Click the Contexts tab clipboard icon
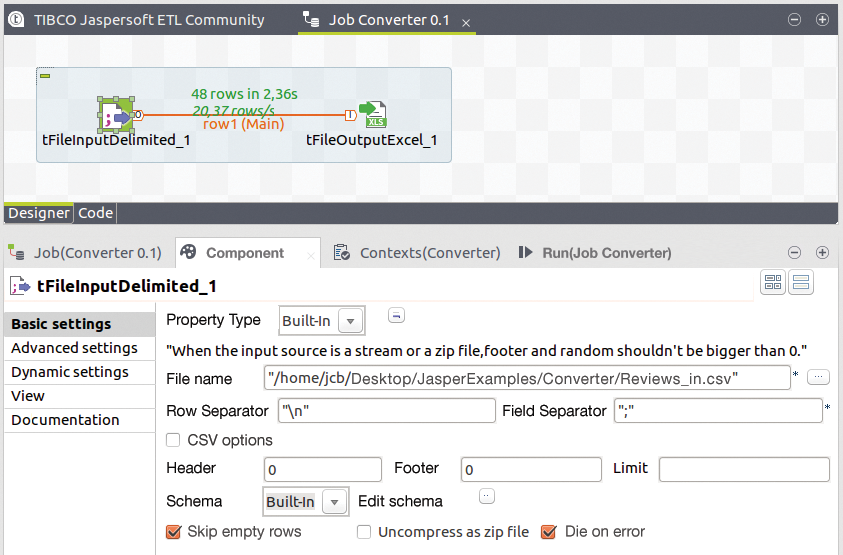Image resolution: width=843 pixels, height=555 pixels. click(x=341, y=252)
